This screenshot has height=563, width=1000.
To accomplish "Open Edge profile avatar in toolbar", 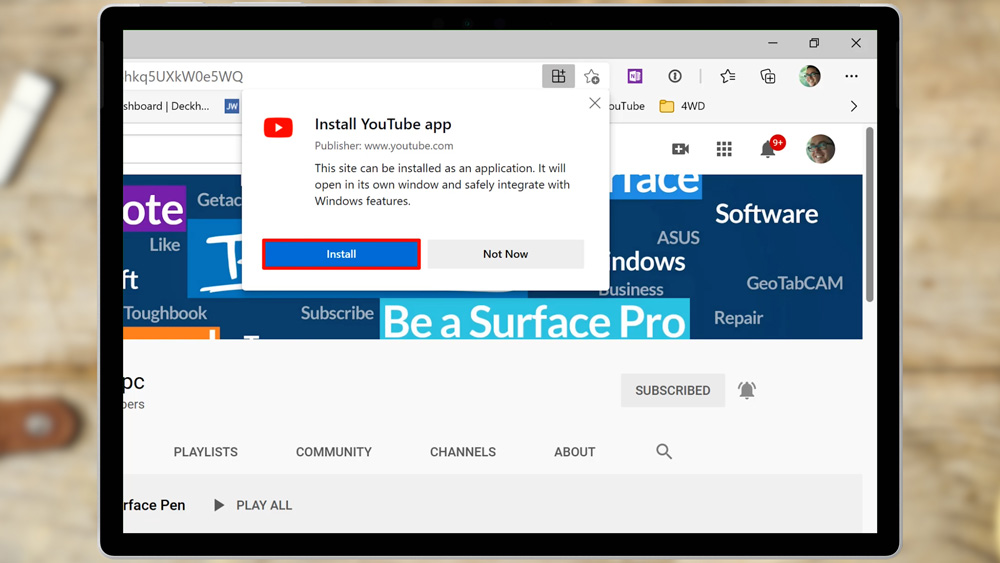I will tap(809, 76).
